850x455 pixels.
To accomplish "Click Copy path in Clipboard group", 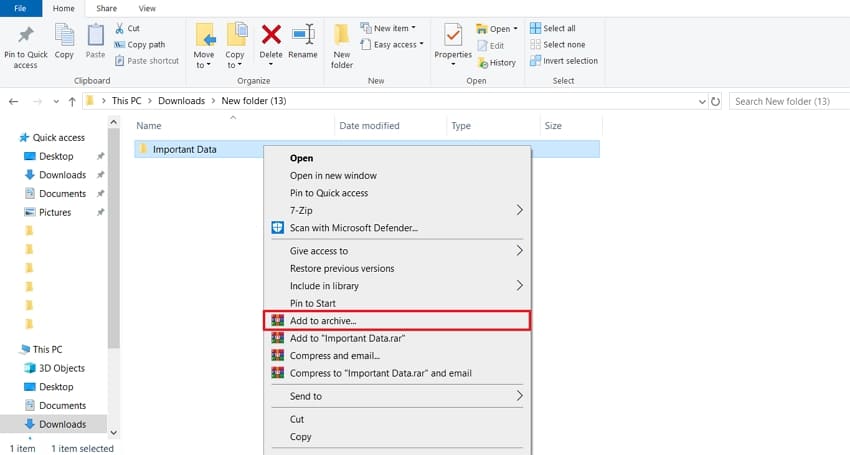I will (140, 44).
